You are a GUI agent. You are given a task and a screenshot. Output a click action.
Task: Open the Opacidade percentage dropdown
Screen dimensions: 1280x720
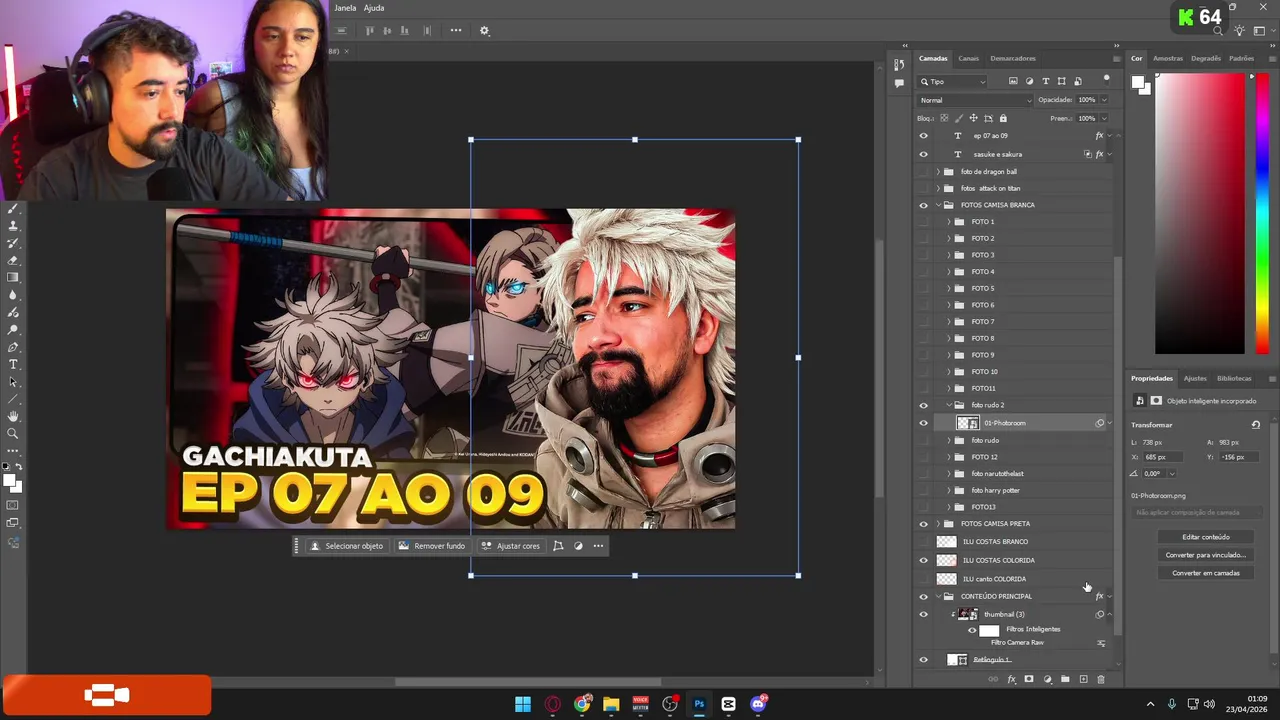[1104, 100]
